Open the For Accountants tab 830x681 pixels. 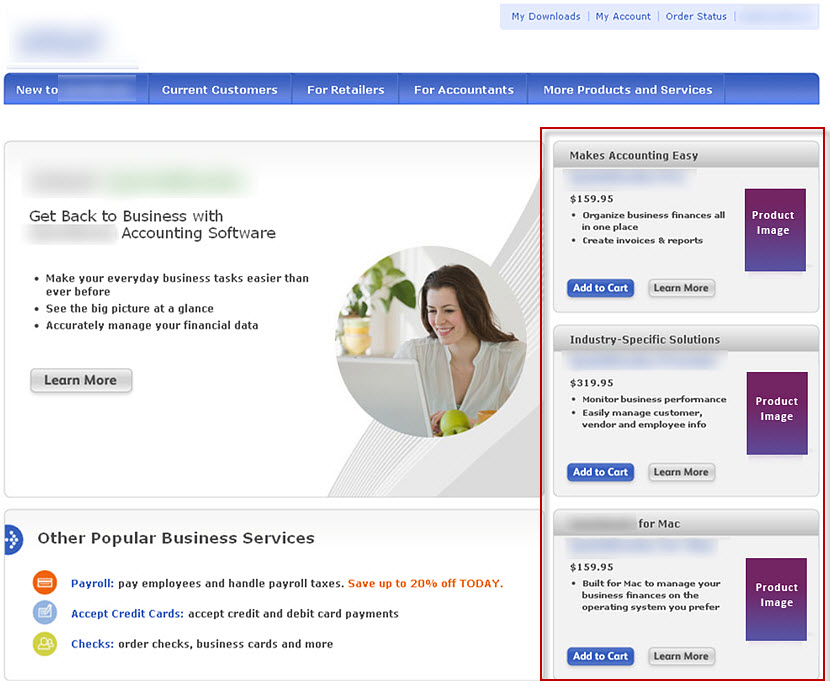click(463, 89)
